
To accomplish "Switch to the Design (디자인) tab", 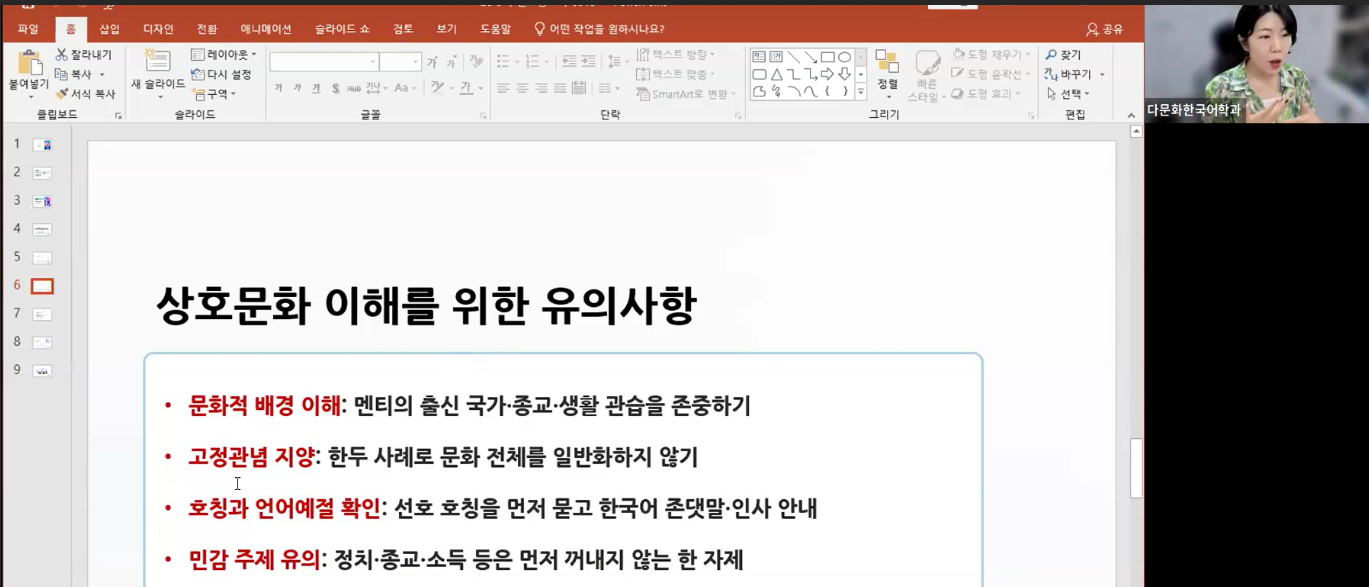I will coord(158,29).
